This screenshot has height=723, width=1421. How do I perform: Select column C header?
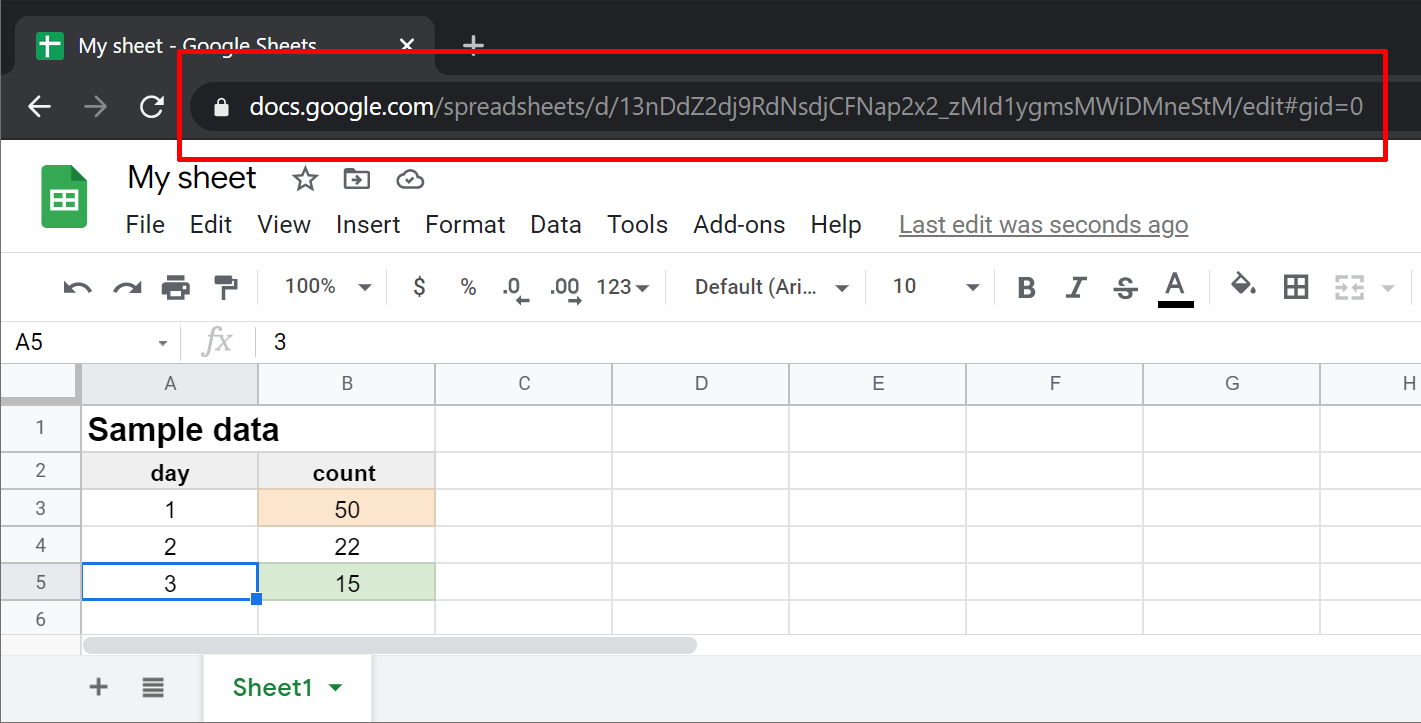[x=524, y=383]
